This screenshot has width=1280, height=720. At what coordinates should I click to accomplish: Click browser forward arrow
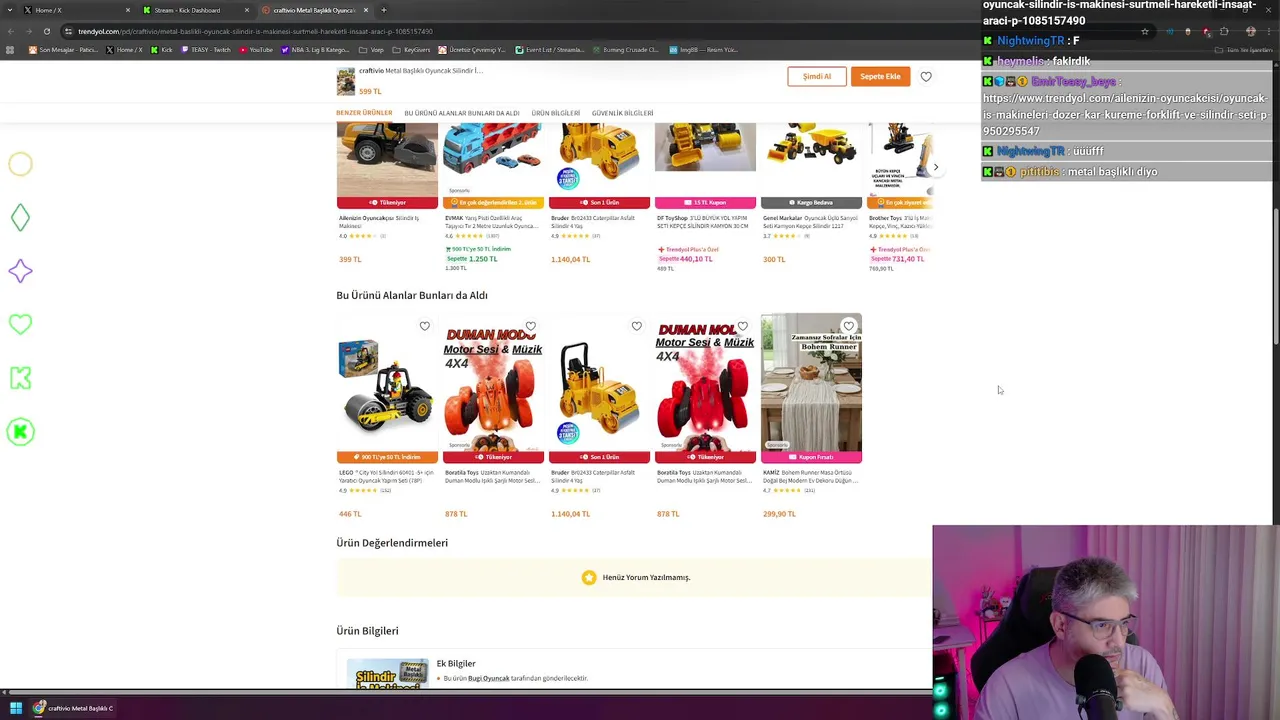point(29,31)
